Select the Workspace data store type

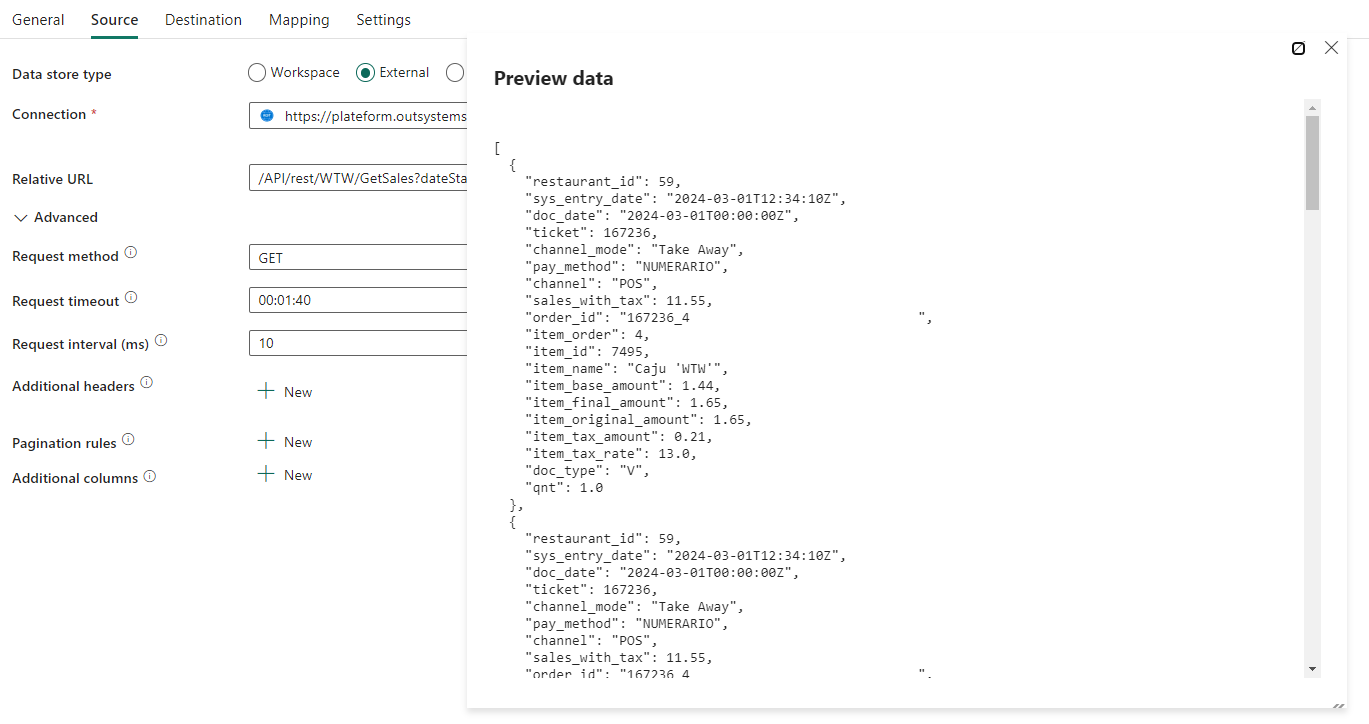pos(257,72)
